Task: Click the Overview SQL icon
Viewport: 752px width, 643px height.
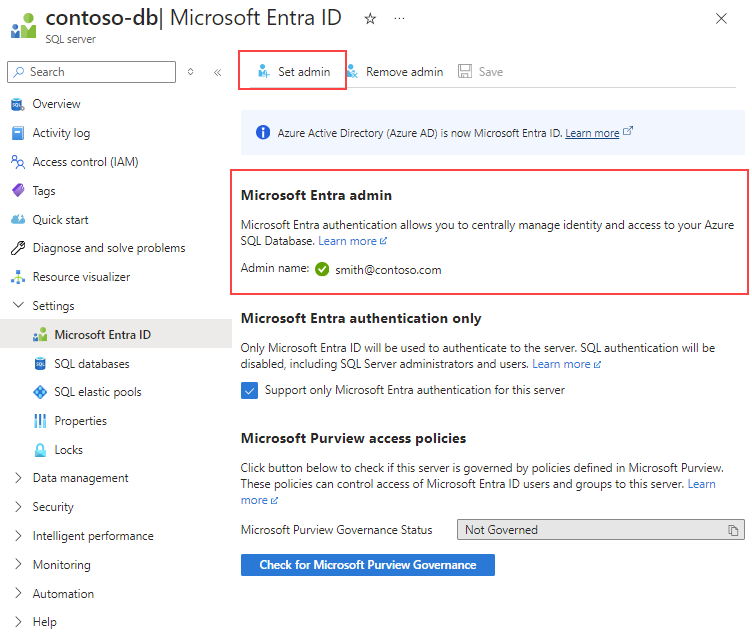Action: (x=18, y=104)
